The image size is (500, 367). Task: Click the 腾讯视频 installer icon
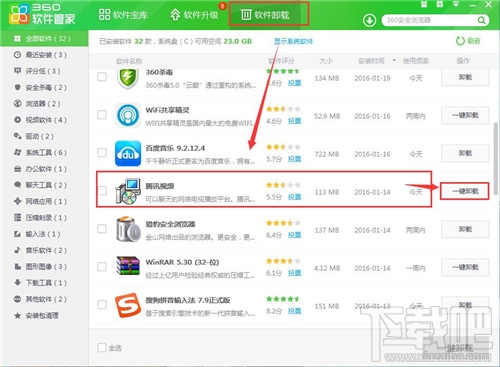[128, 191]
